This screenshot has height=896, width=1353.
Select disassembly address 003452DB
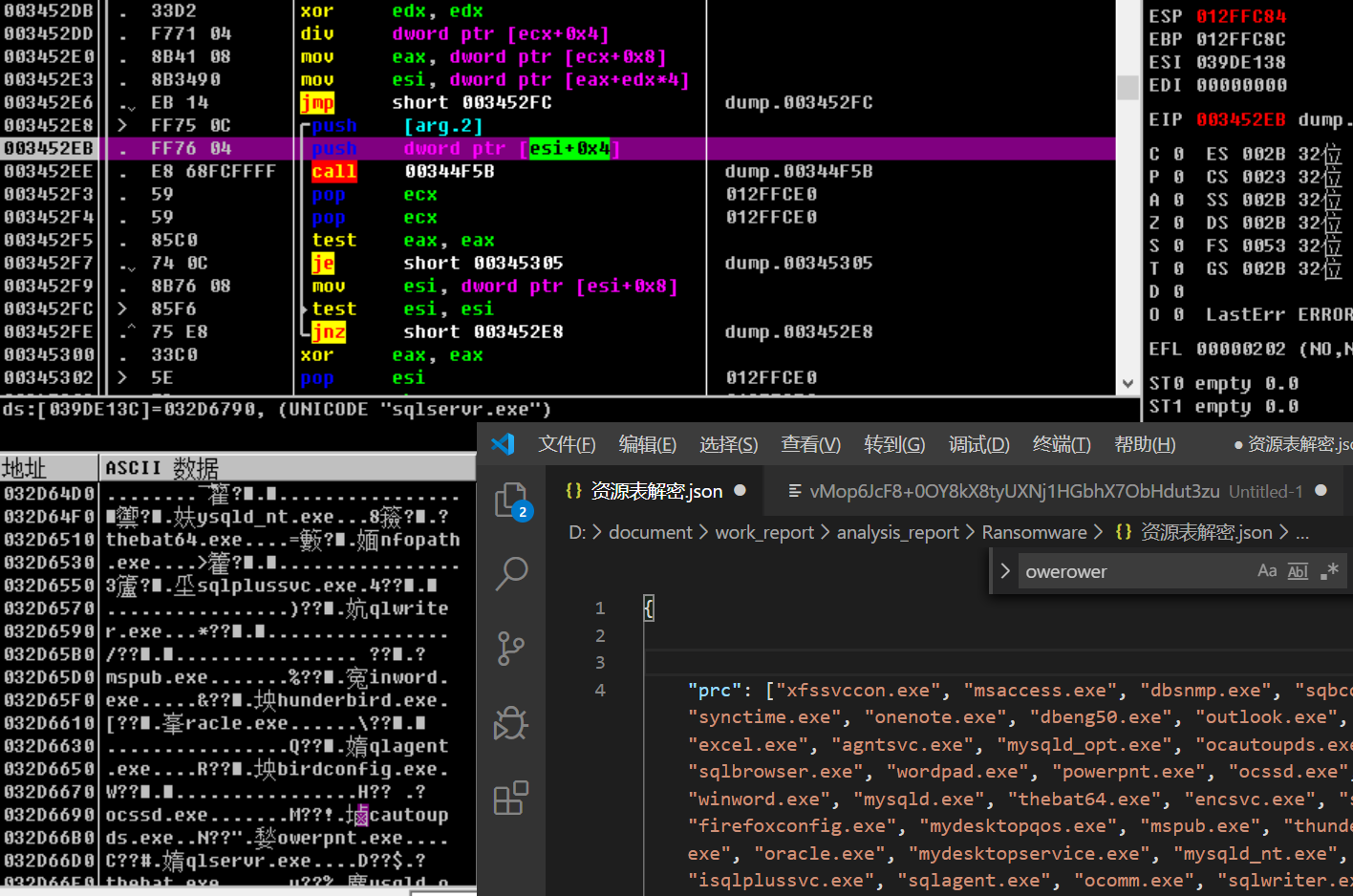(49, 11)
